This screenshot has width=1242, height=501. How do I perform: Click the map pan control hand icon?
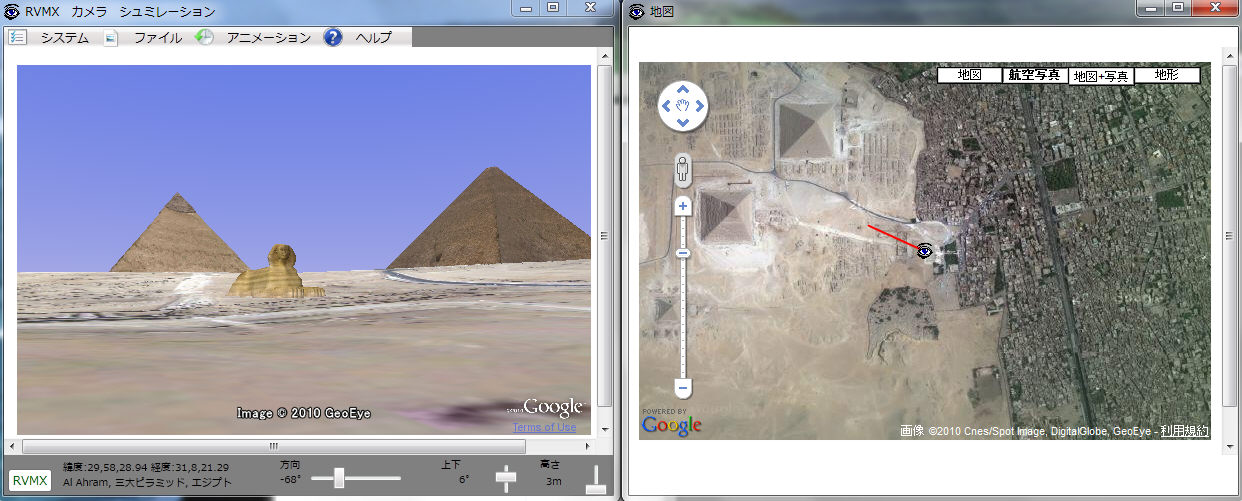tap(683, 103)
